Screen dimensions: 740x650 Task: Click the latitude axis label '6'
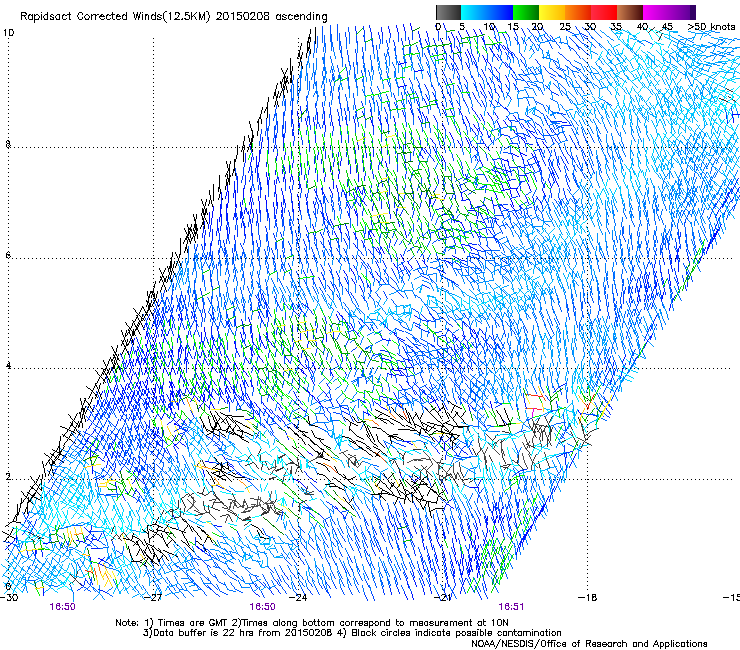point(8,255)
